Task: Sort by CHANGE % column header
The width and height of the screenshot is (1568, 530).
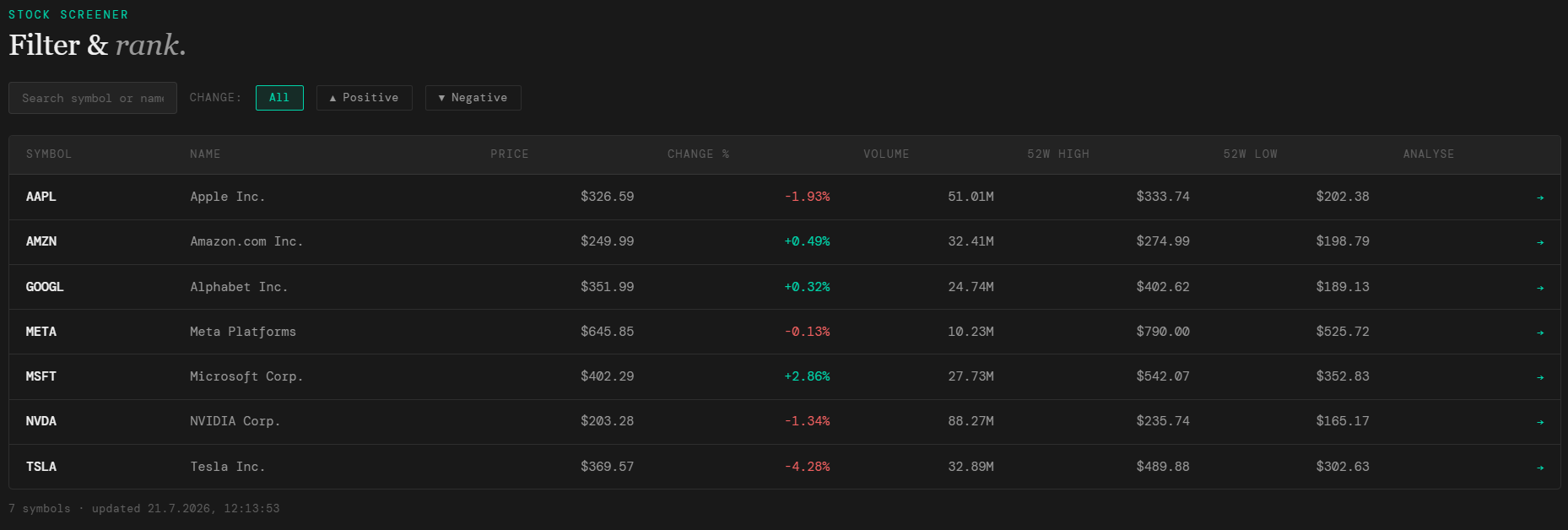Action: 698,154
